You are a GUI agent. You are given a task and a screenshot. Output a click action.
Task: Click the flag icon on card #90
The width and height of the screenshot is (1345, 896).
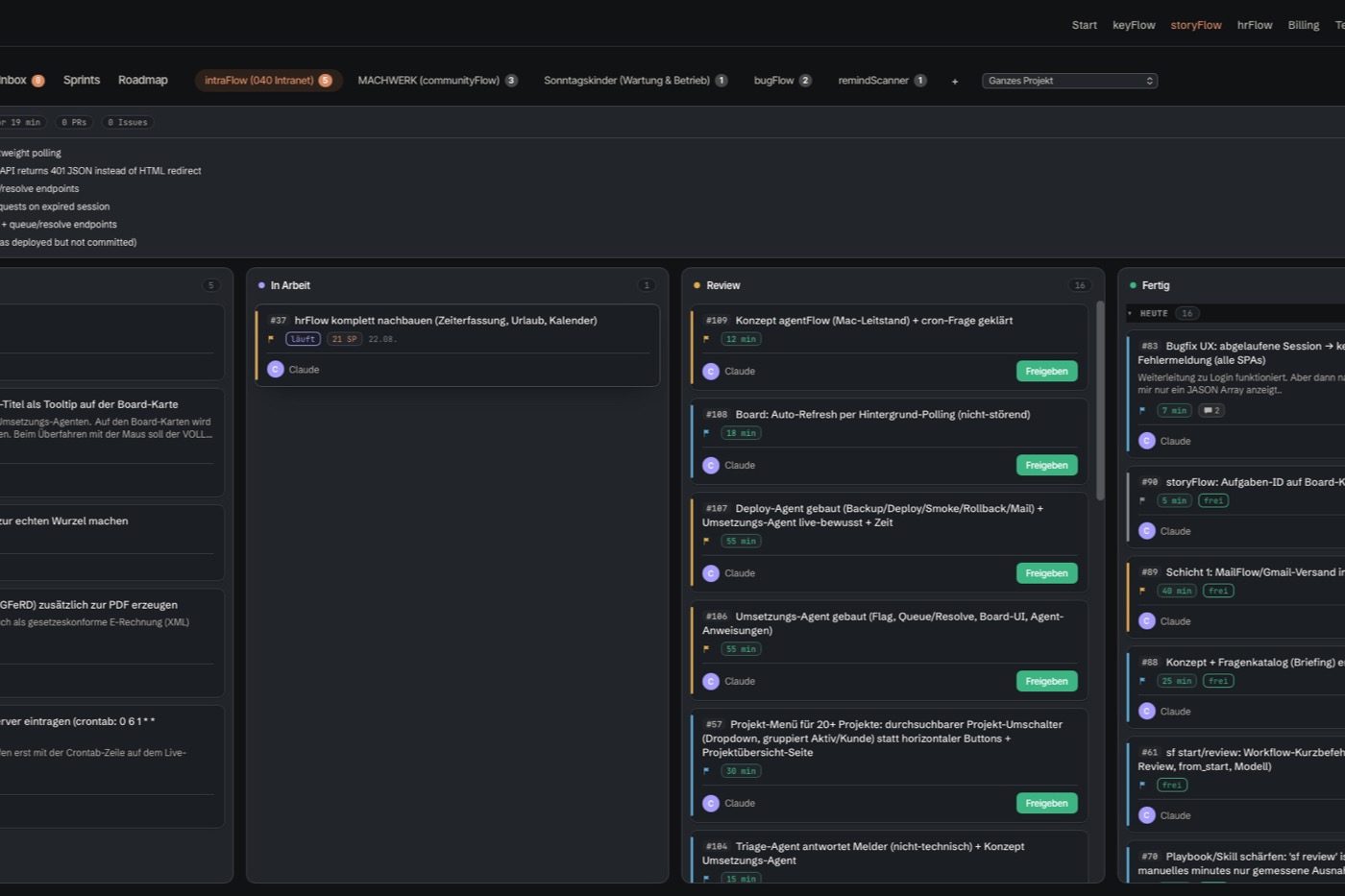(x=1142, y=500)
